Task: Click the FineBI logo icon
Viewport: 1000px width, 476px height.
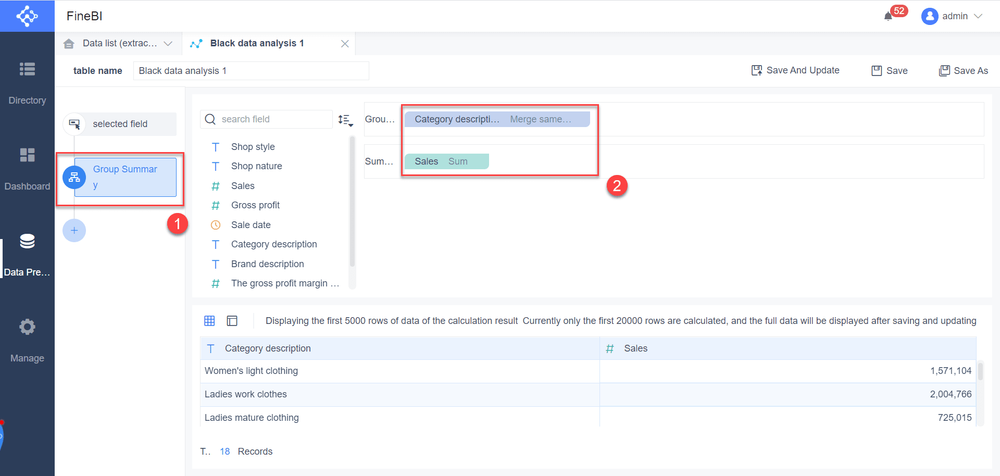Action: (x=27, y=16)
